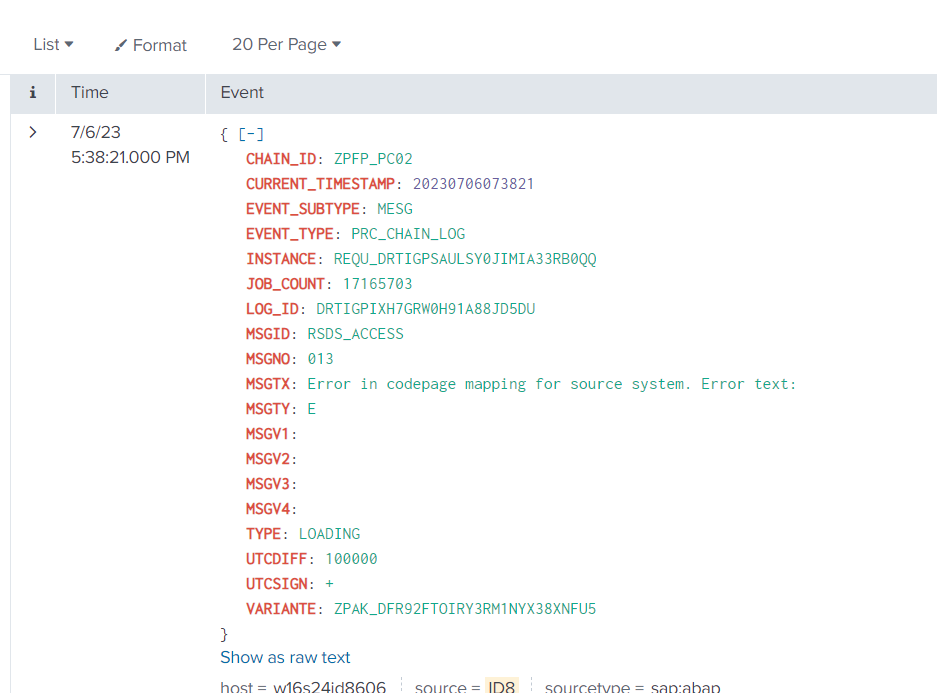Click the VARIANTE value starting with ZPAK_
937x693 pixels.
tap(464, 609)
